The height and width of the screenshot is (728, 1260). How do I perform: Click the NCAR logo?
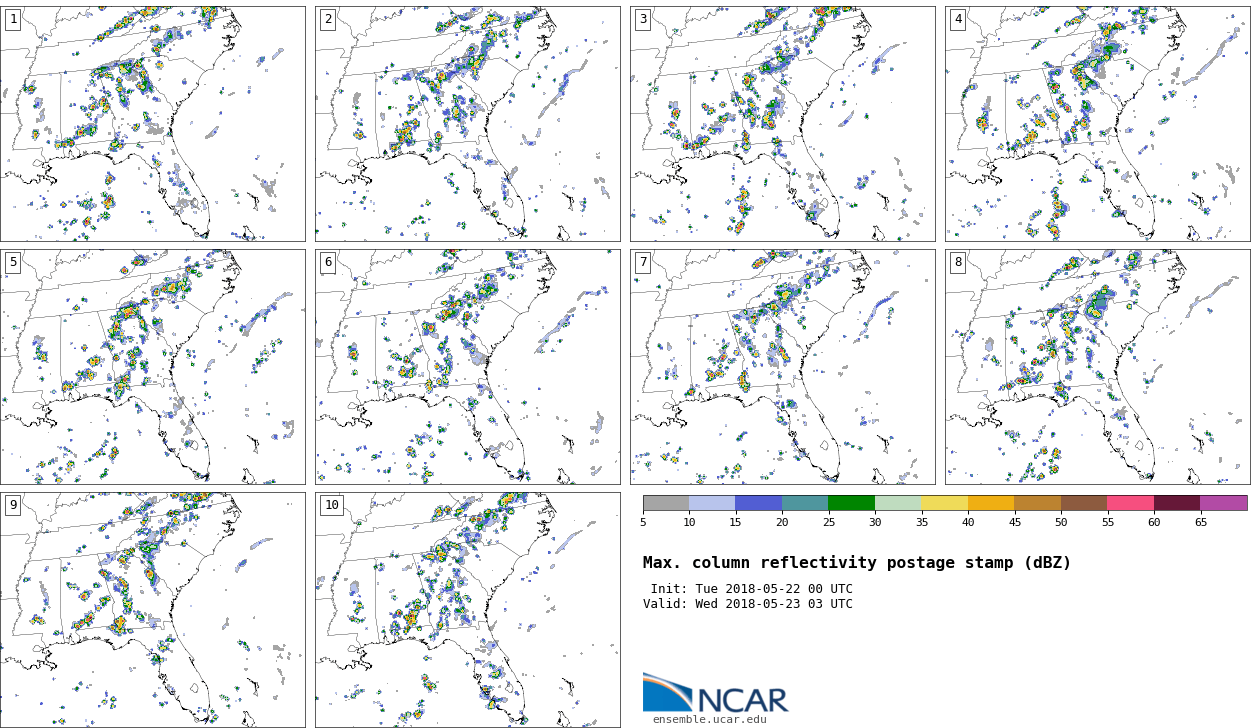point(715,694)
